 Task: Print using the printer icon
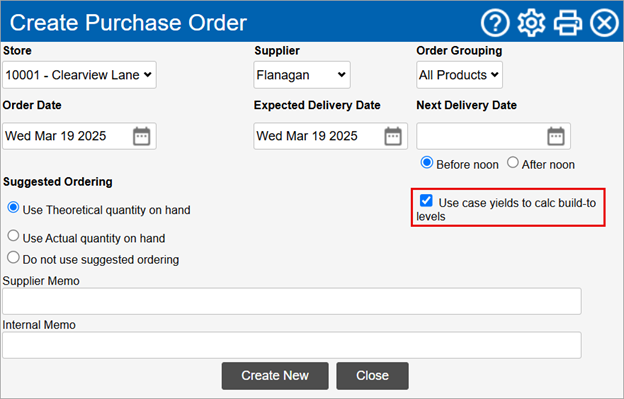pos(568,23)
